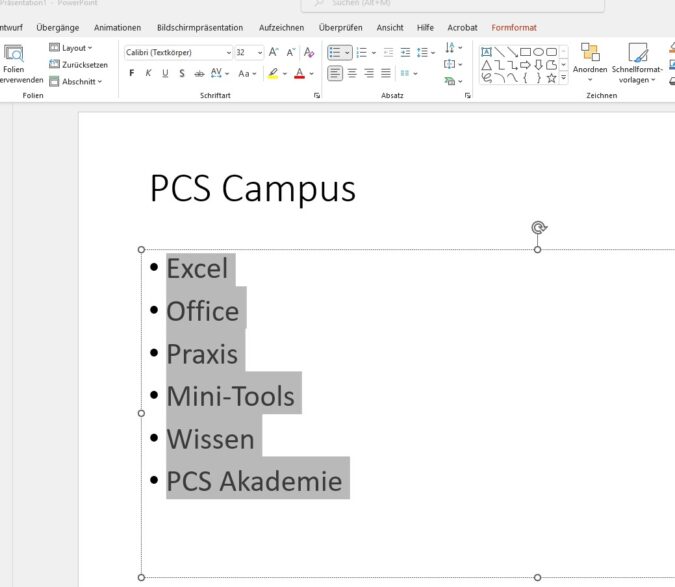Image resolution: width=675 pixels, height=587 pixels.
Task: Align text right
Action: coord(368,74)
